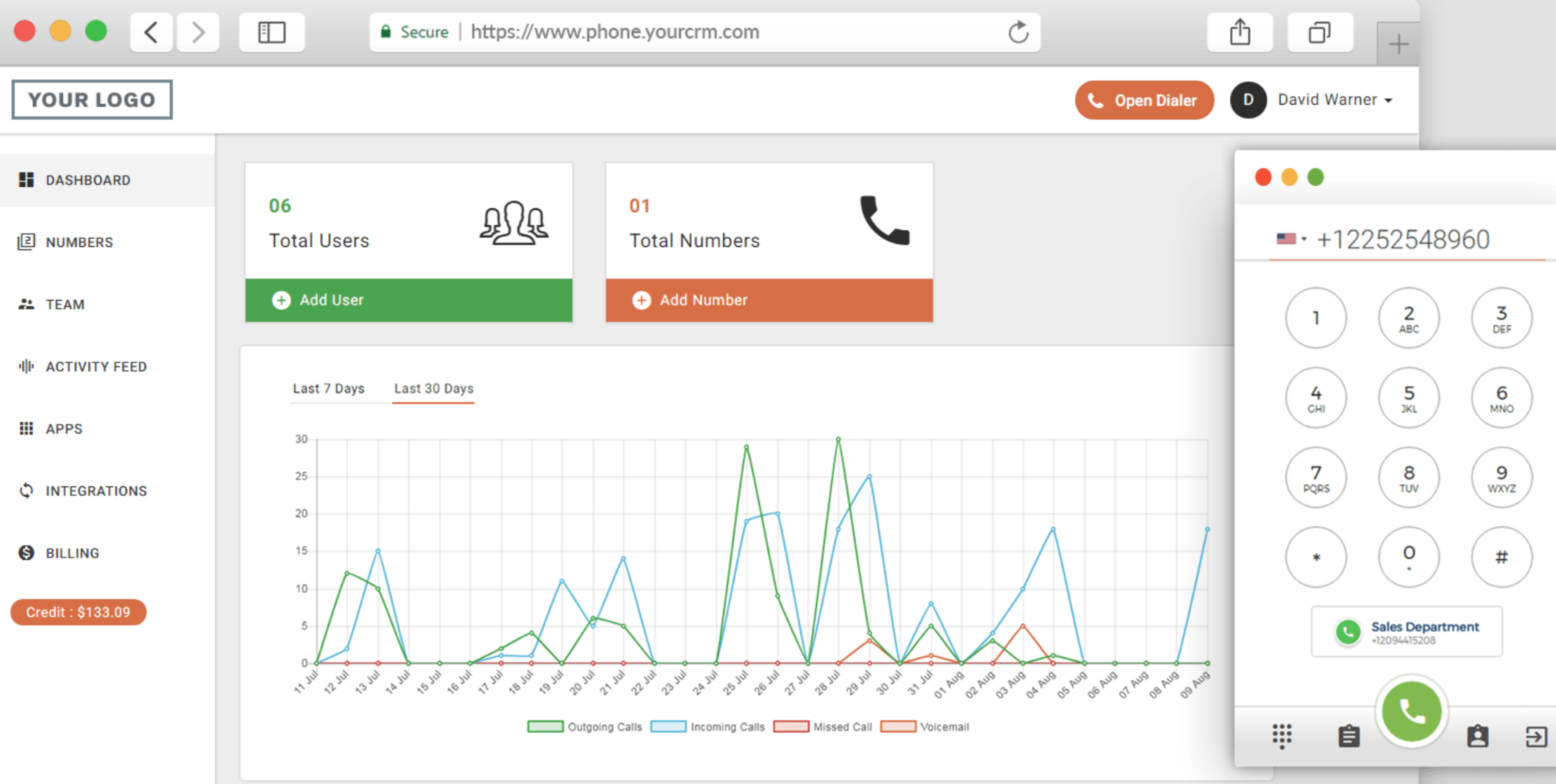The height and width of the screenshot is (784, 1556).
Task: Click the Add User button
Action: [409, 300]
